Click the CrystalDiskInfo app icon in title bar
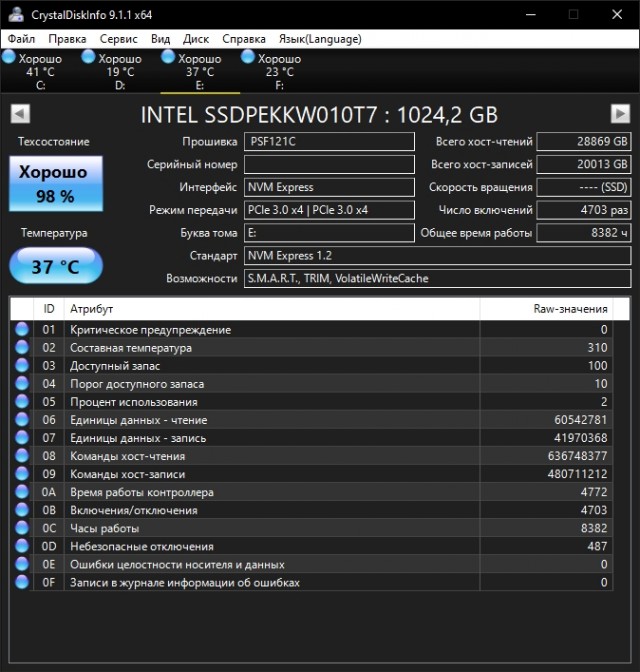 [x=16, y=14]
